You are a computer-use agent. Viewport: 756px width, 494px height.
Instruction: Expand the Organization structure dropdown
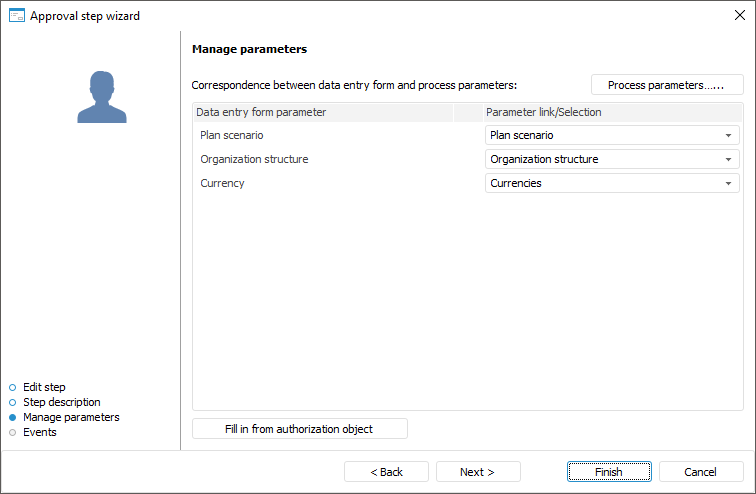click(729, 159)
